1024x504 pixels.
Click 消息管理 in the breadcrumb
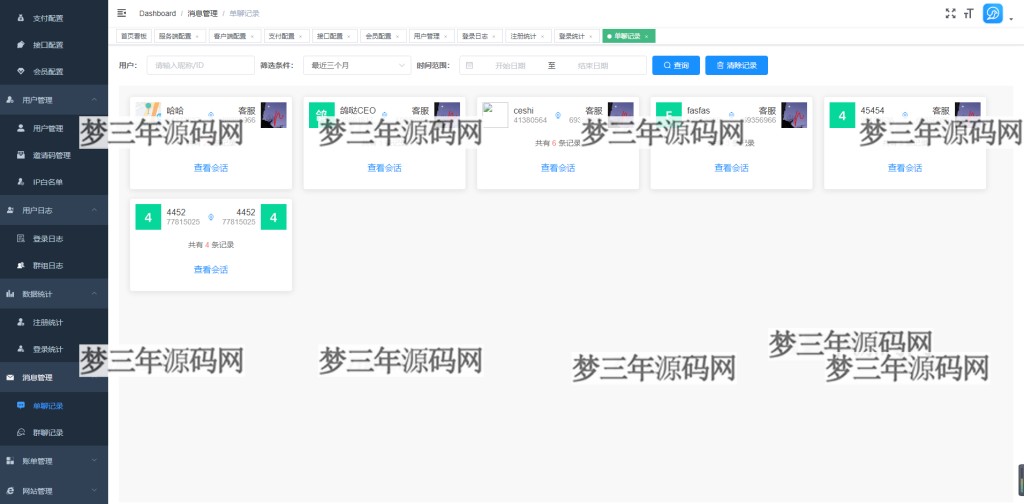(202, 13)
